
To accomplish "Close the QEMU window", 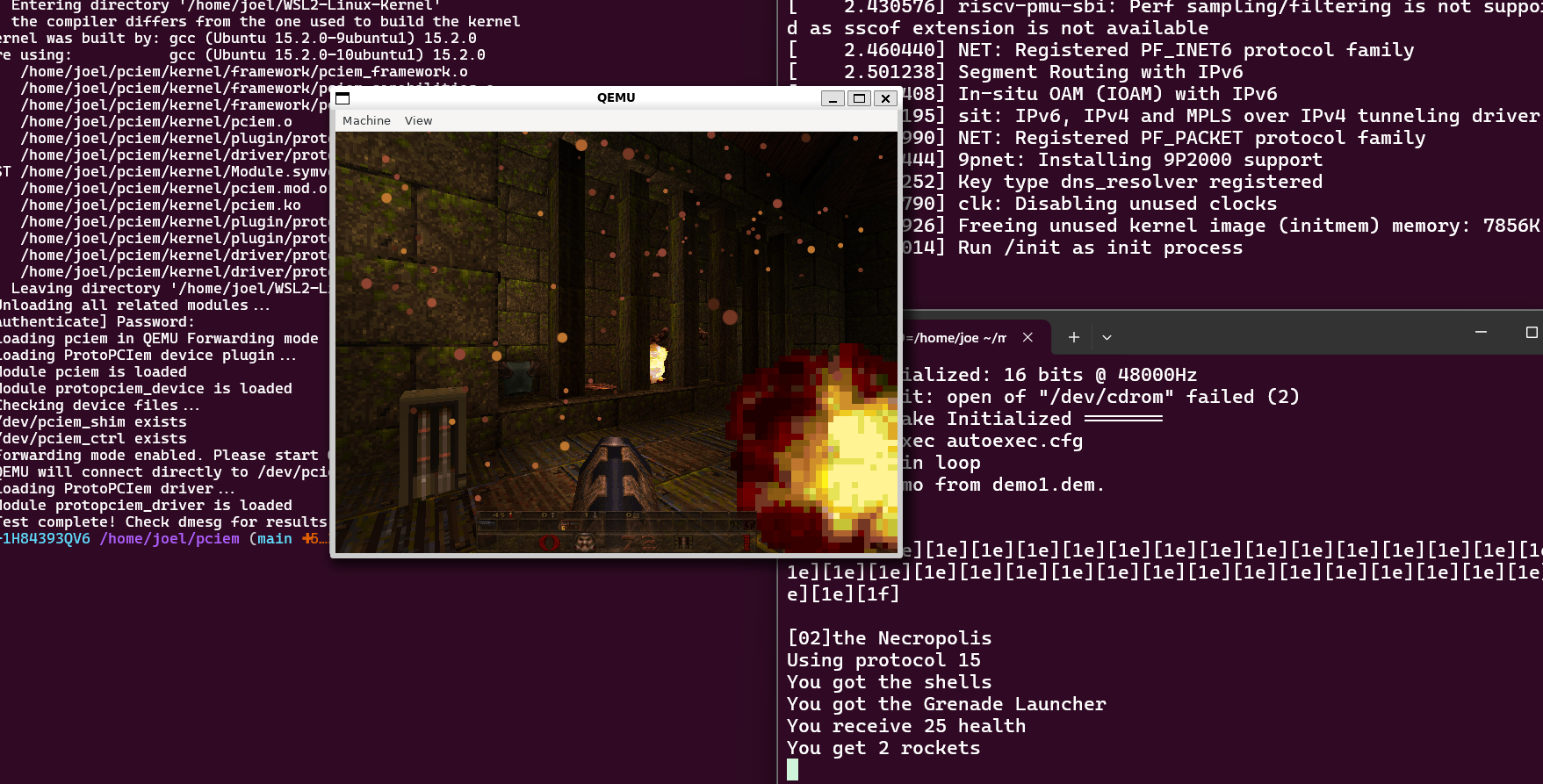I will (x=885, y=98).
